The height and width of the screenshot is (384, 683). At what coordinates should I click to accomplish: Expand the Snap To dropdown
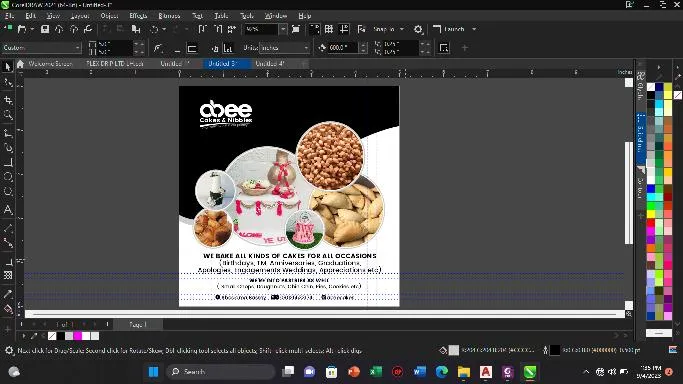pyautogui.click(x=402, y=29)
